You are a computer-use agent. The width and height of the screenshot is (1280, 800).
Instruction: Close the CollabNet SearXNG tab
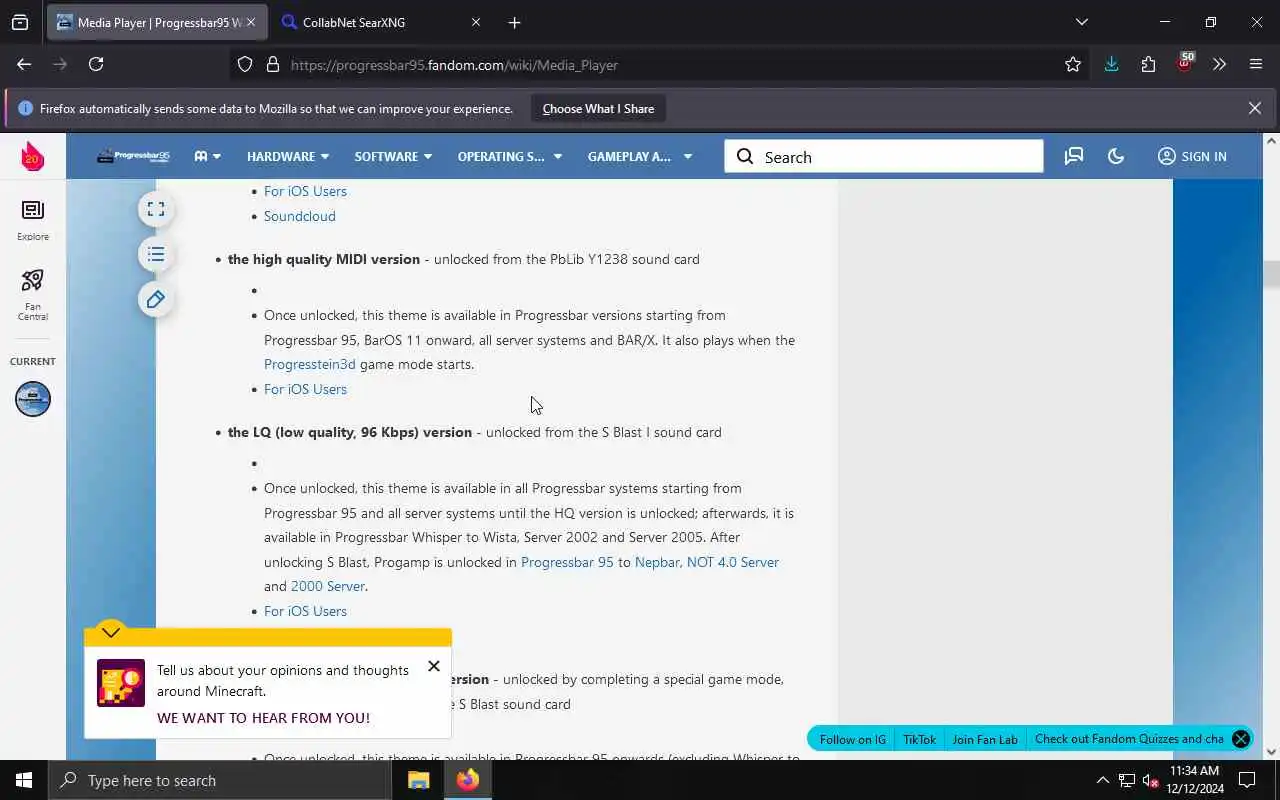click(x=476, y=22)
